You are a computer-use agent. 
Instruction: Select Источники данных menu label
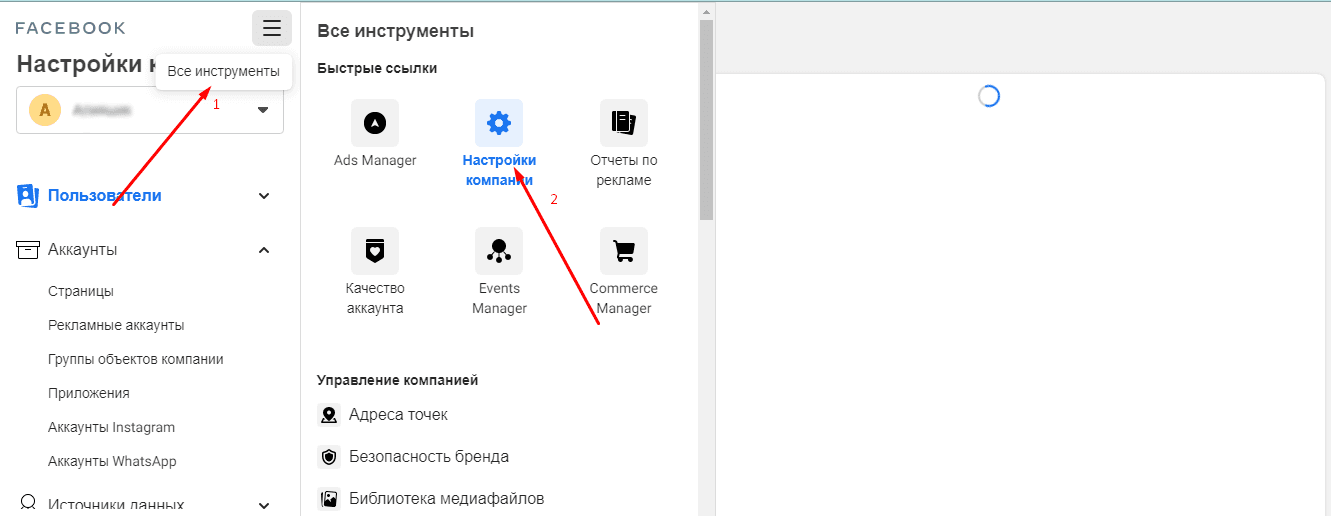pyautogui.click(x=116, y=506)
